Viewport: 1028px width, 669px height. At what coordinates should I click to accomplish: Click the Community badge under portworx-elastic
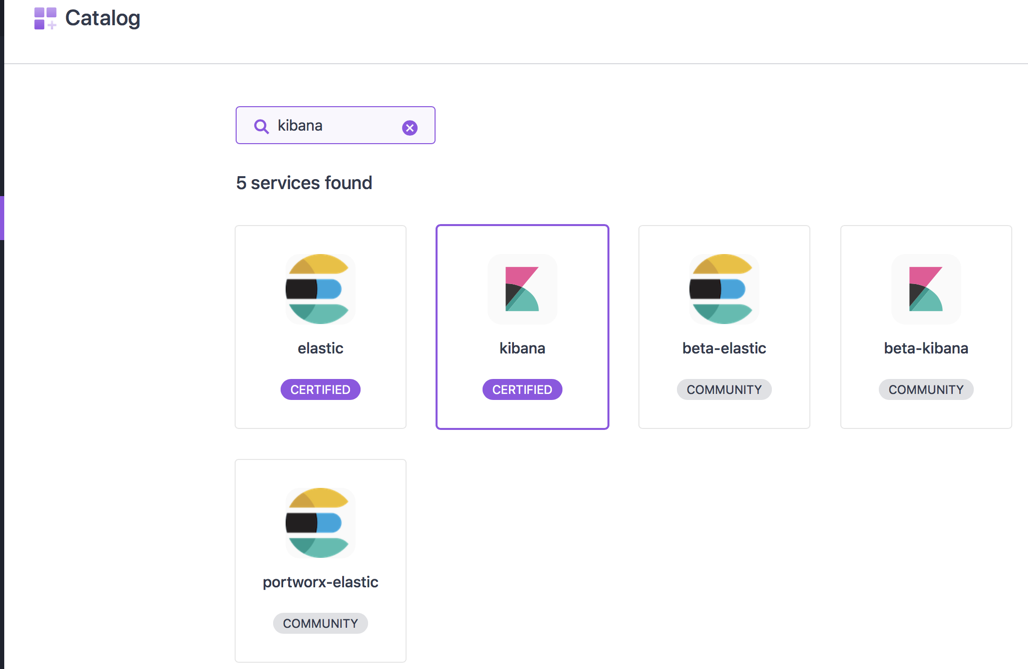coord(320,623)
